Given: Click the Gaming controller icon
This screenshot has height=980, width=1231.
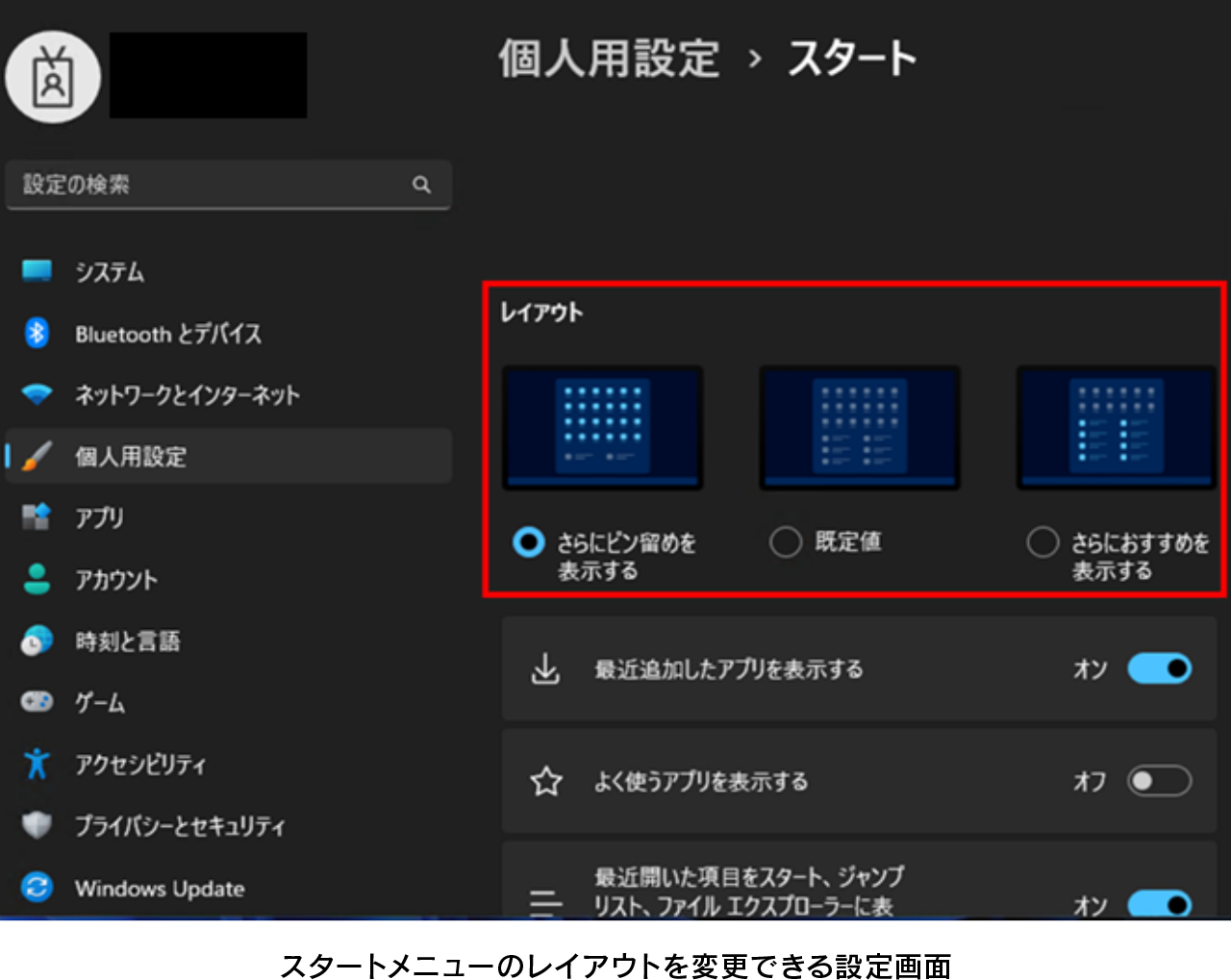Looking at the screenshot, I should click(x=37, y=702).
